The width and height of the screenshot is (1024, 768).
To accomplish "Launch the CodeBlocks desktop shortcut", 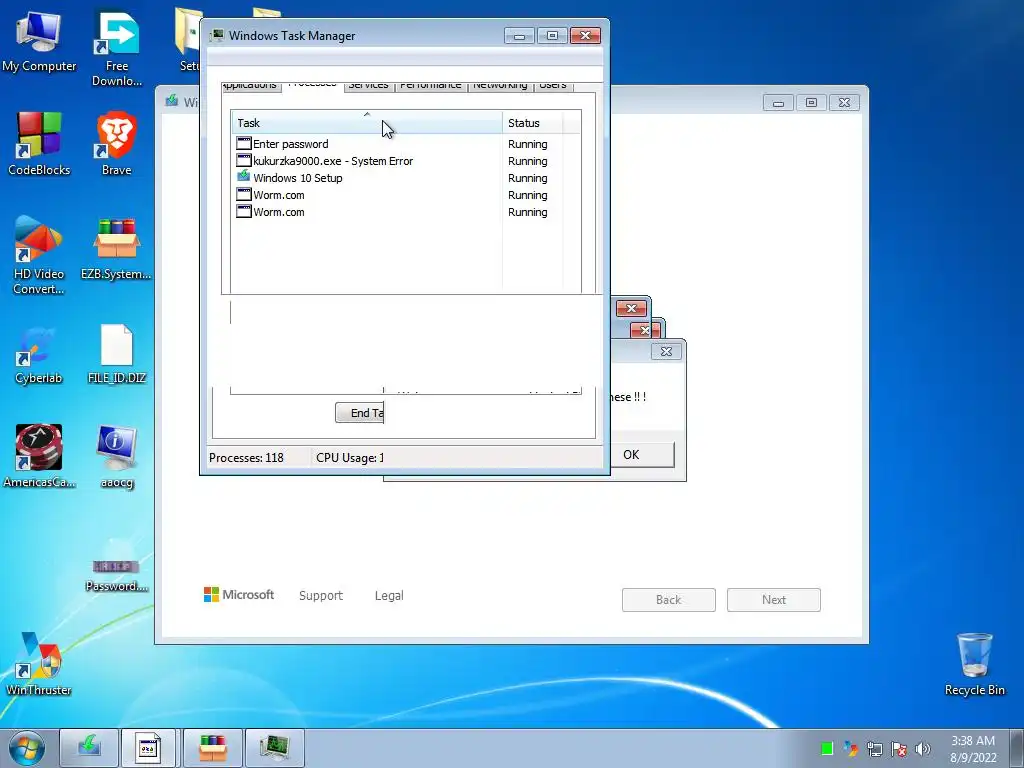I will pyautogui.click(x=39, y=144).
